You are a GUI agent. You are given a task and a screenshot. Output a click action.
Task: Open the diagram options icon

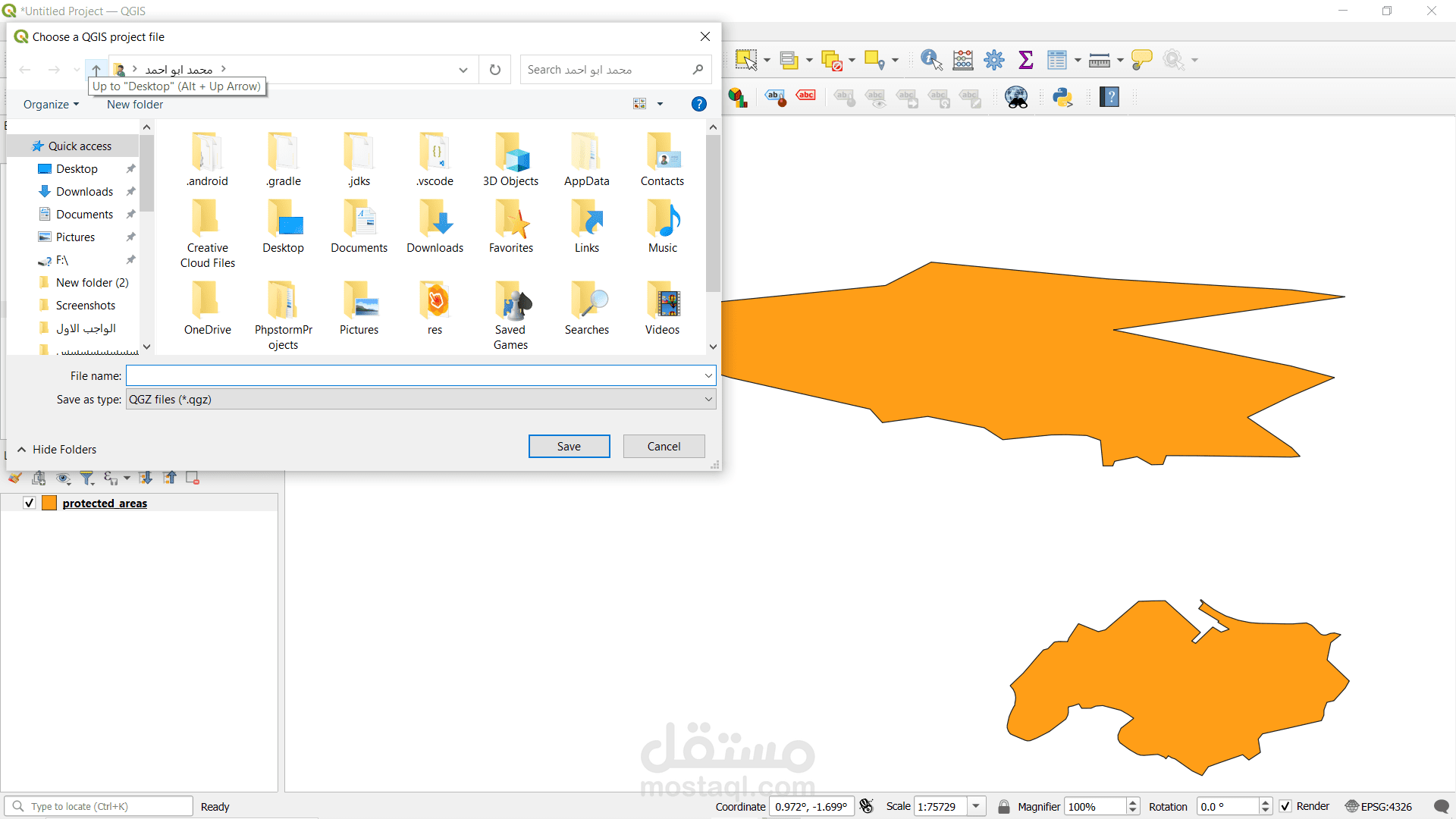pyautogui.click(x=738, y=97)
